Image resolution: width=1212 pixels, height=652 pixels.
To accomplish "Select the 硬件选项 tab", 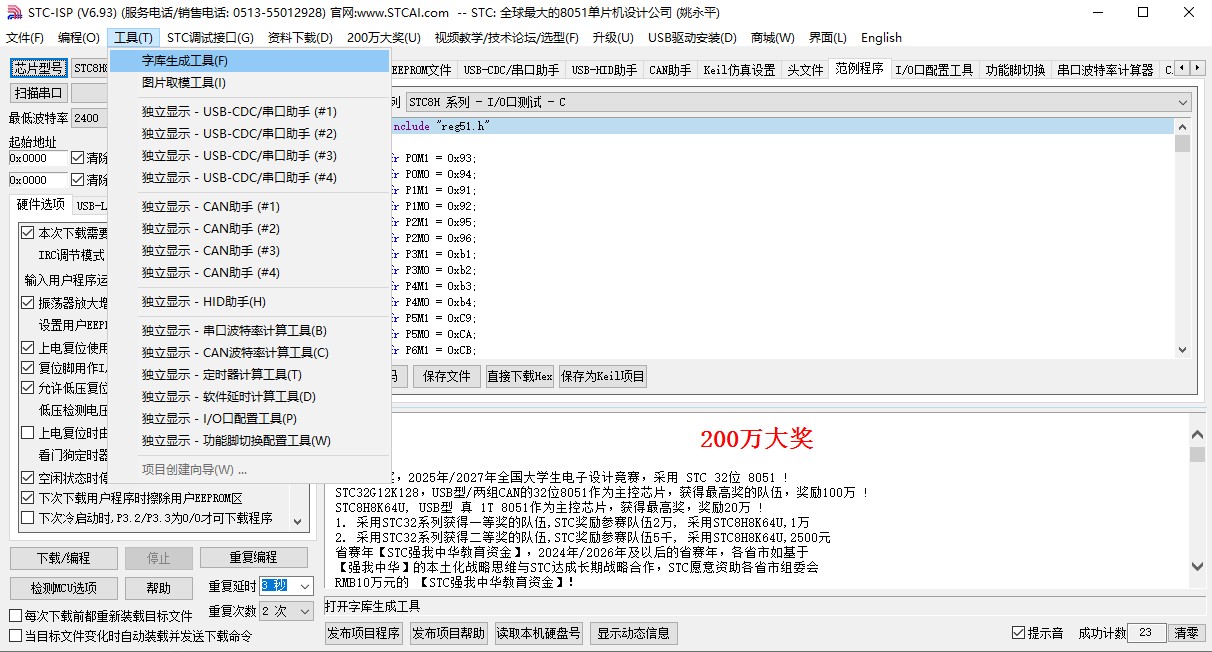I will click(x=41, y=205).
